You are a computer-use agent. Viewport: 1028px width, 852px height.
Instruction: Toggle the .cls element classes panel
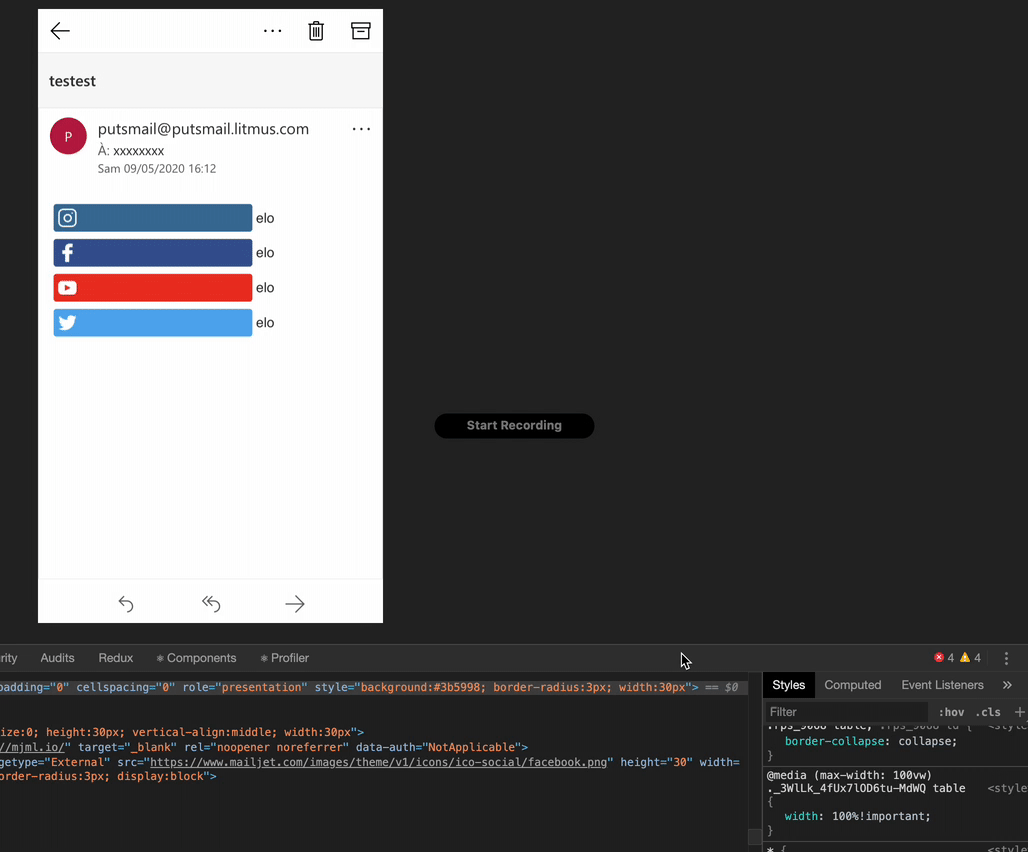tap(988, 712)
